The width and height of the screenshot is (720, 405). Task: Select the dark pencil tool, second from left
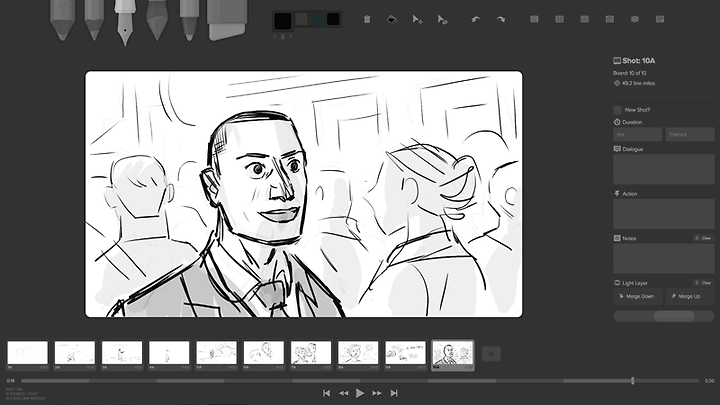click(94, 18)
